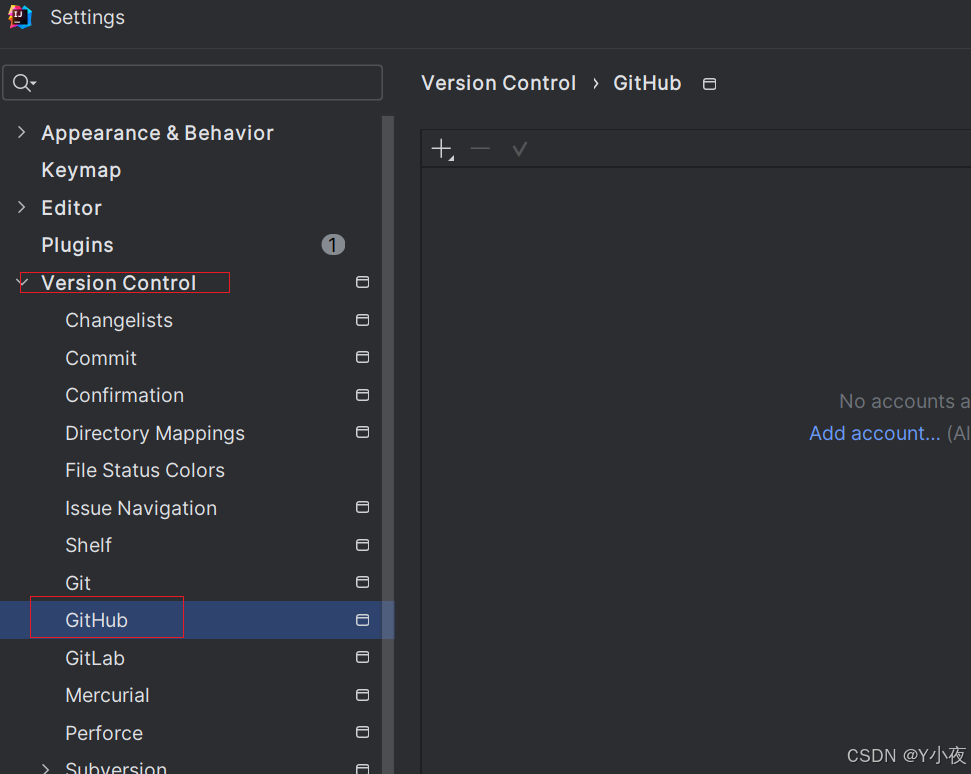Click the Appearance & Behavior label

point(157,133)
